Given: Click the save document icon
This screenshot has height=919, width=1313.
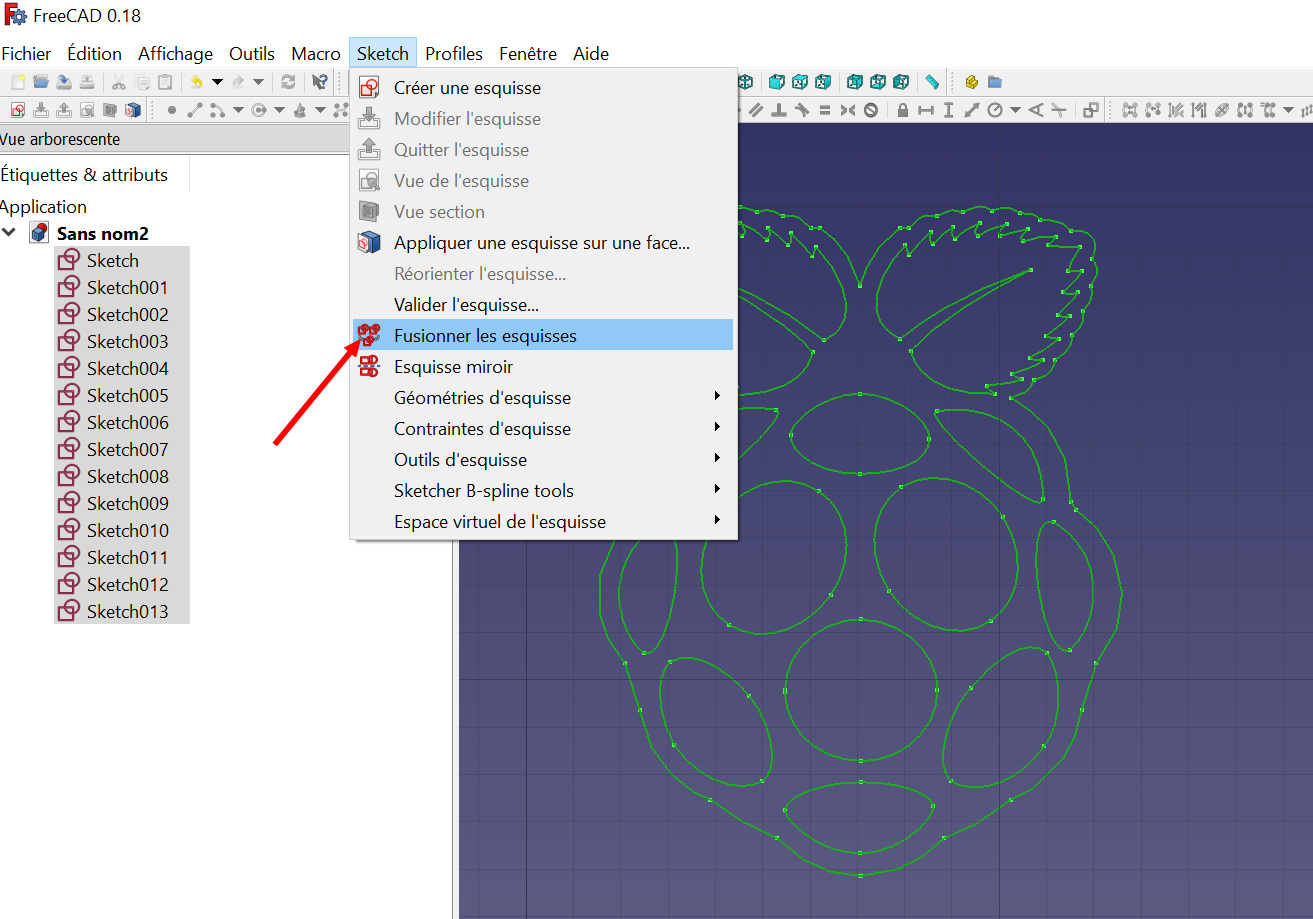Looking at the screenshot, I should coord(64,82).
